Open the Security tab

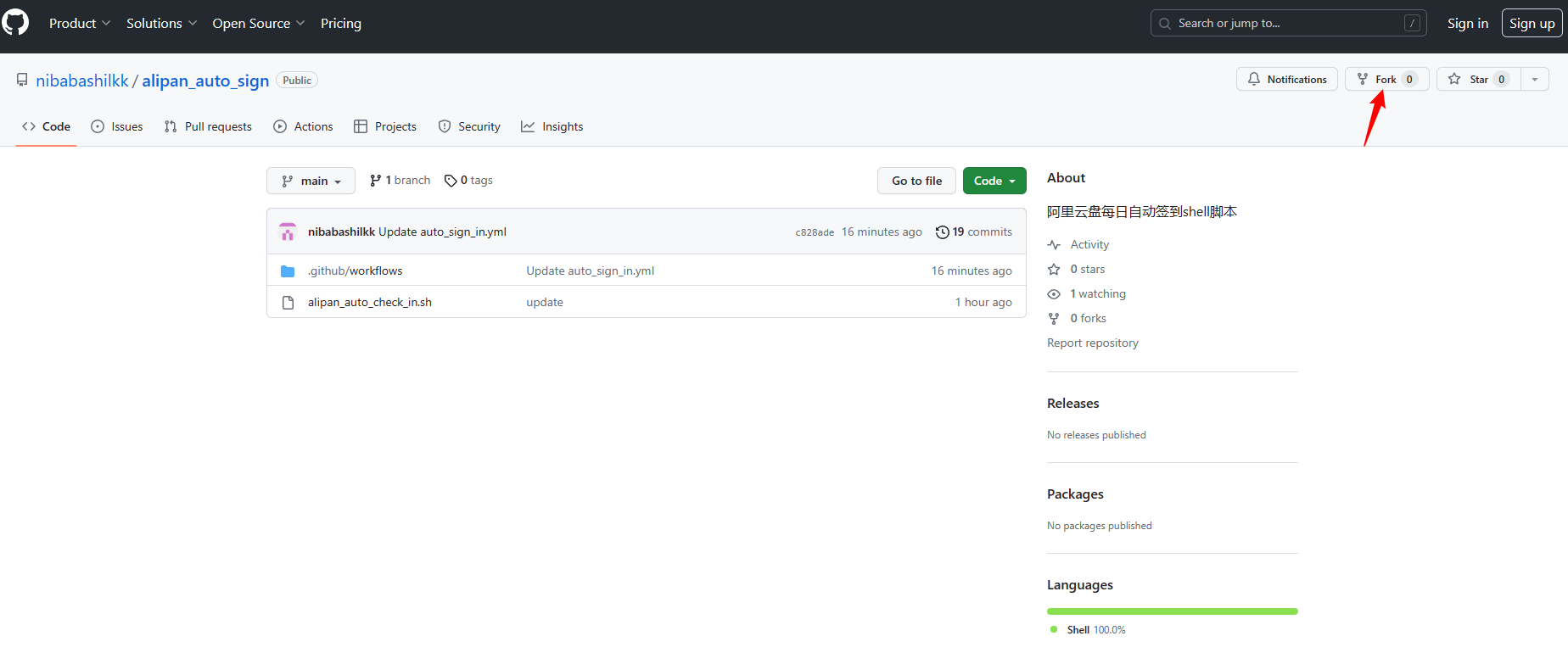469,126
